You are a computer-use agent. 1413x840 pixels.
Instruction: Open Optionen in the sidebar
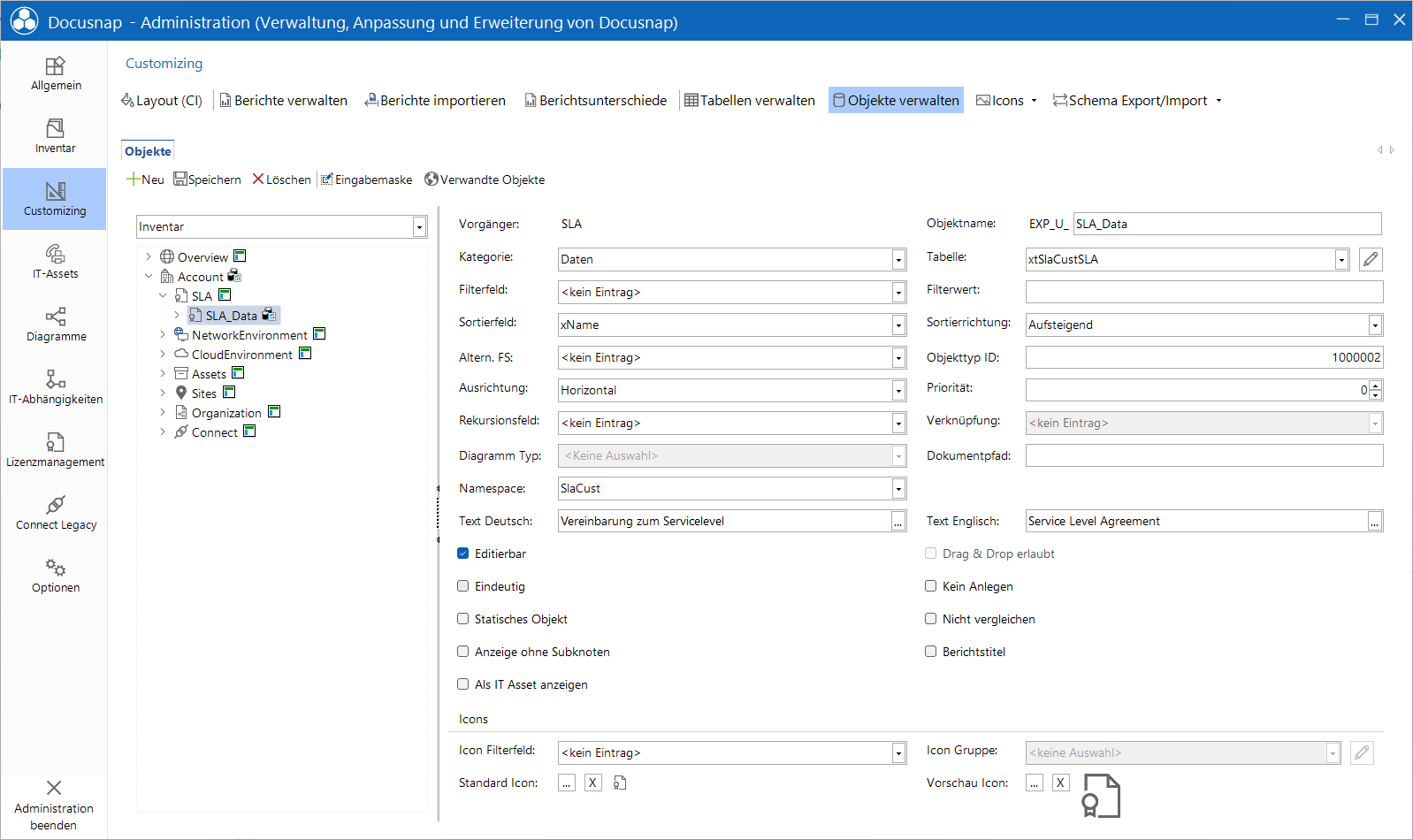click(55, 576)
